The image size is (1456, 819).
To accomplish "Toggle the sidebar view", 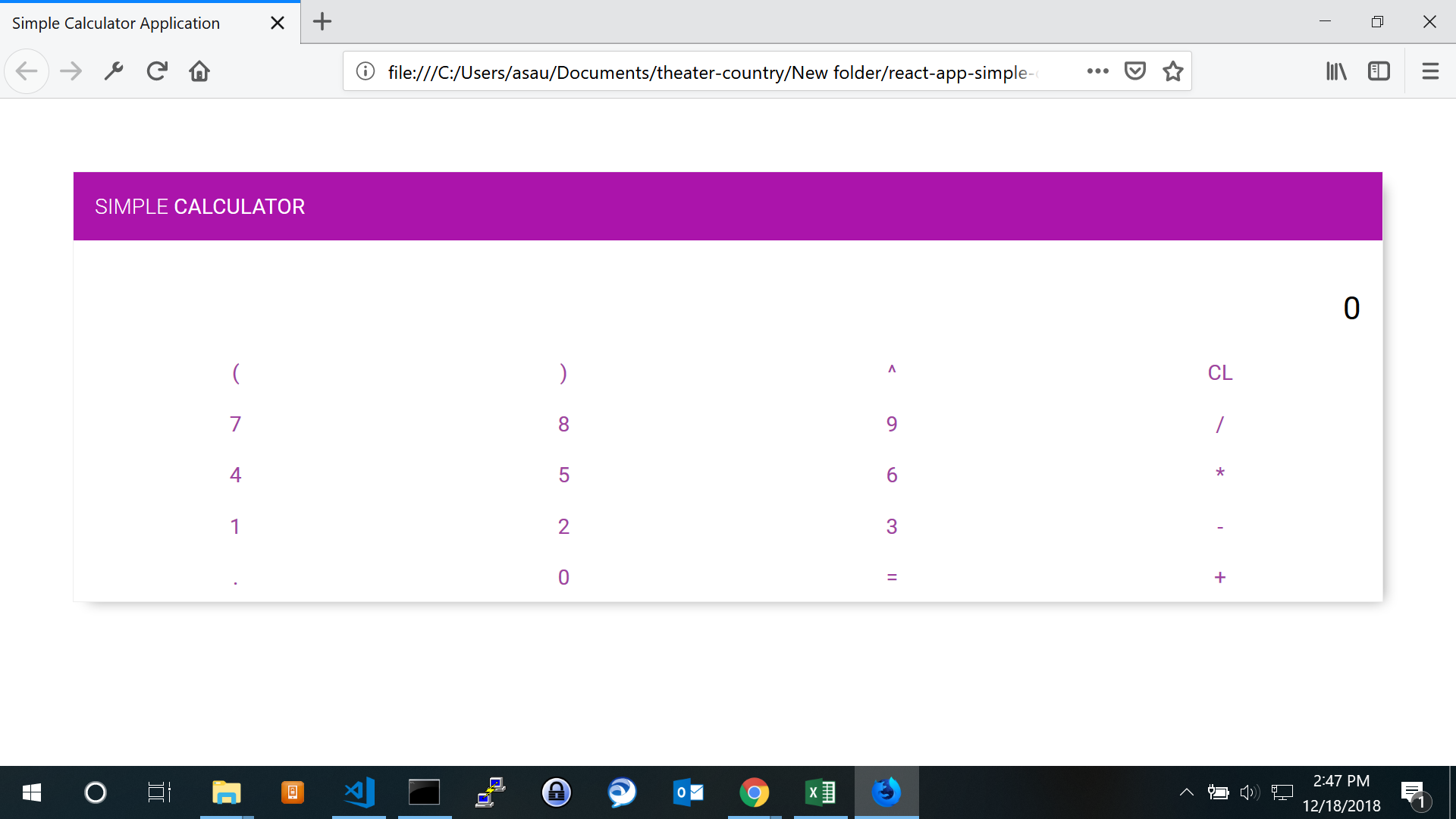I will tap(1379, 71).
